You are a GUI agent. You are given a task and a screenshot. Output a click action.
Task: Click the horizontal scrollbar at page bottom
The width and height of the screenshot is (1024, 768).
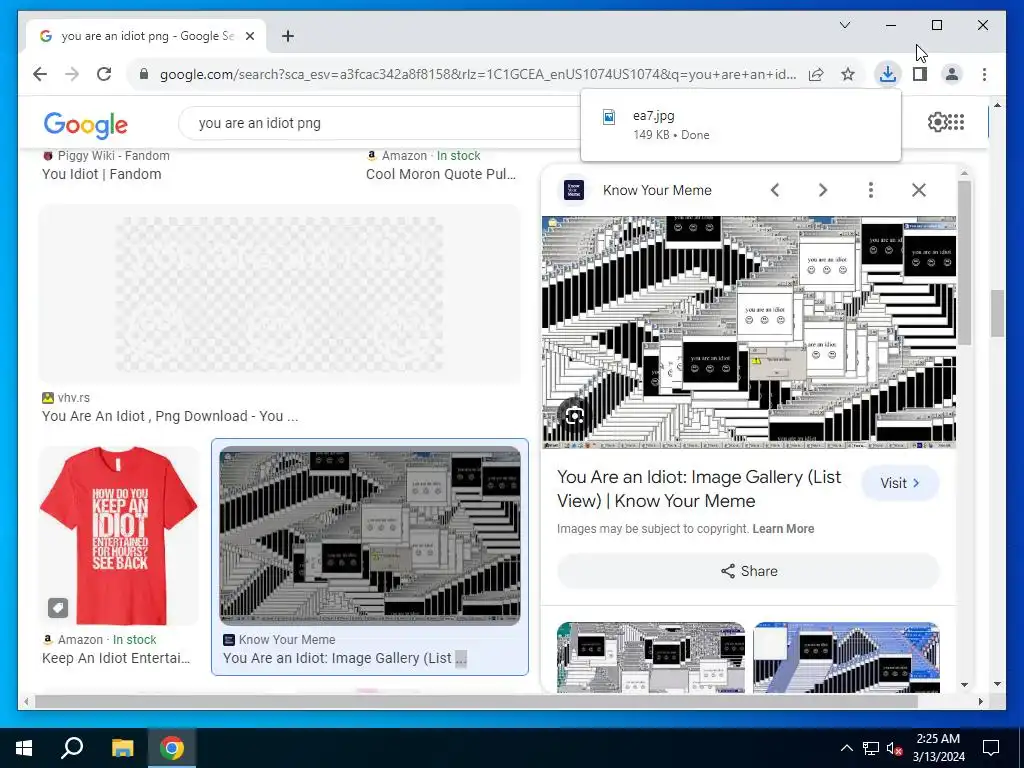click(476, 701)
